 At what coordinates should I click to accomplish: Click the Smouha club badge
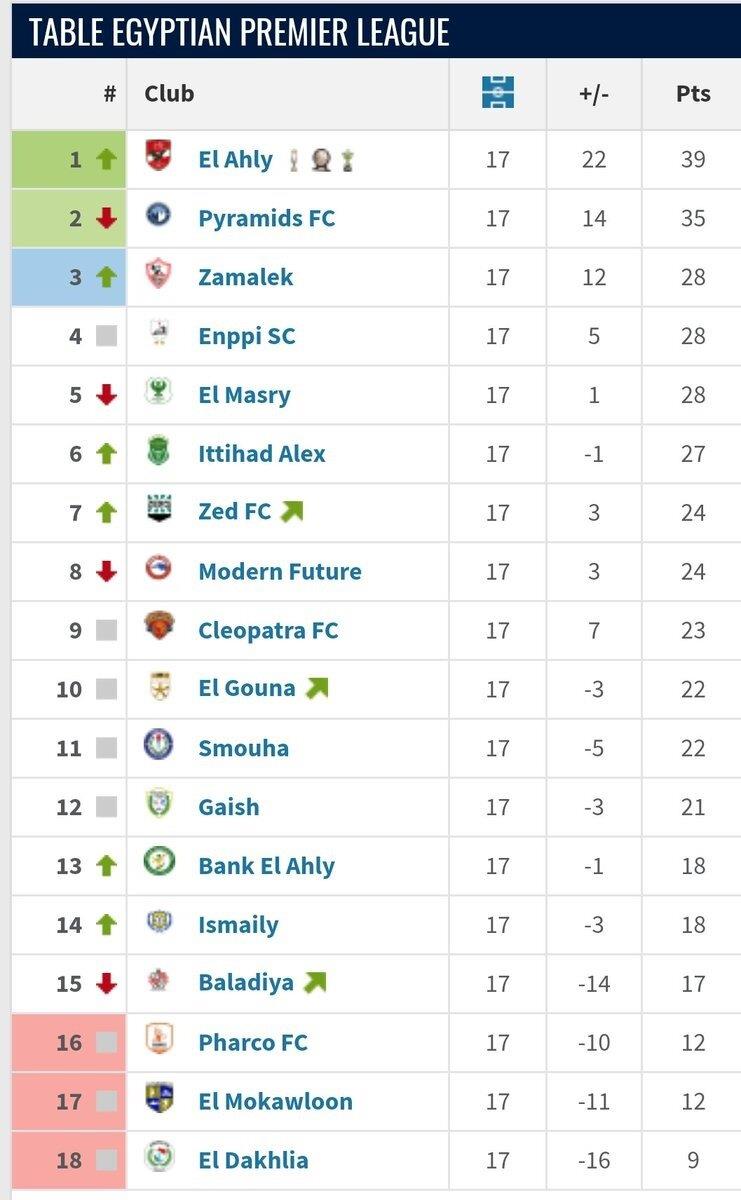[x=159, y=746]
